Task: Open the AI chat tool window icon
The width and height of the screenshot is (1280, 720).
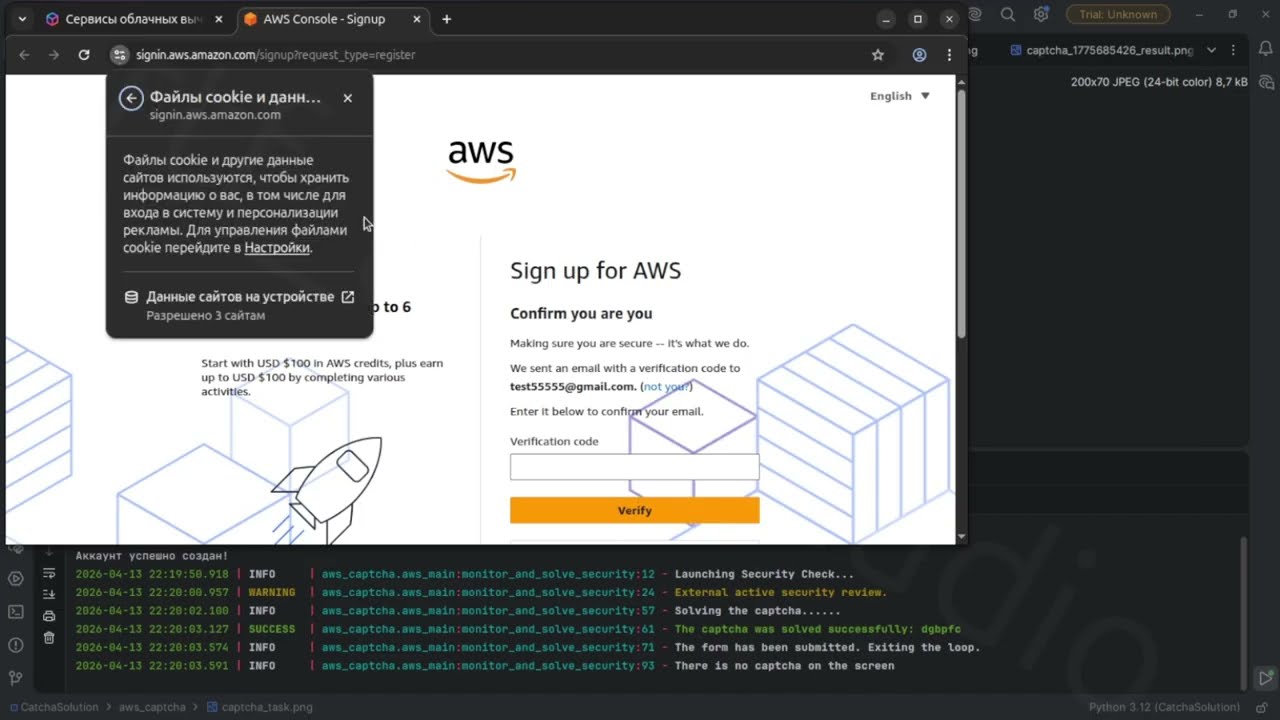Action: [x=1267, y=82]
